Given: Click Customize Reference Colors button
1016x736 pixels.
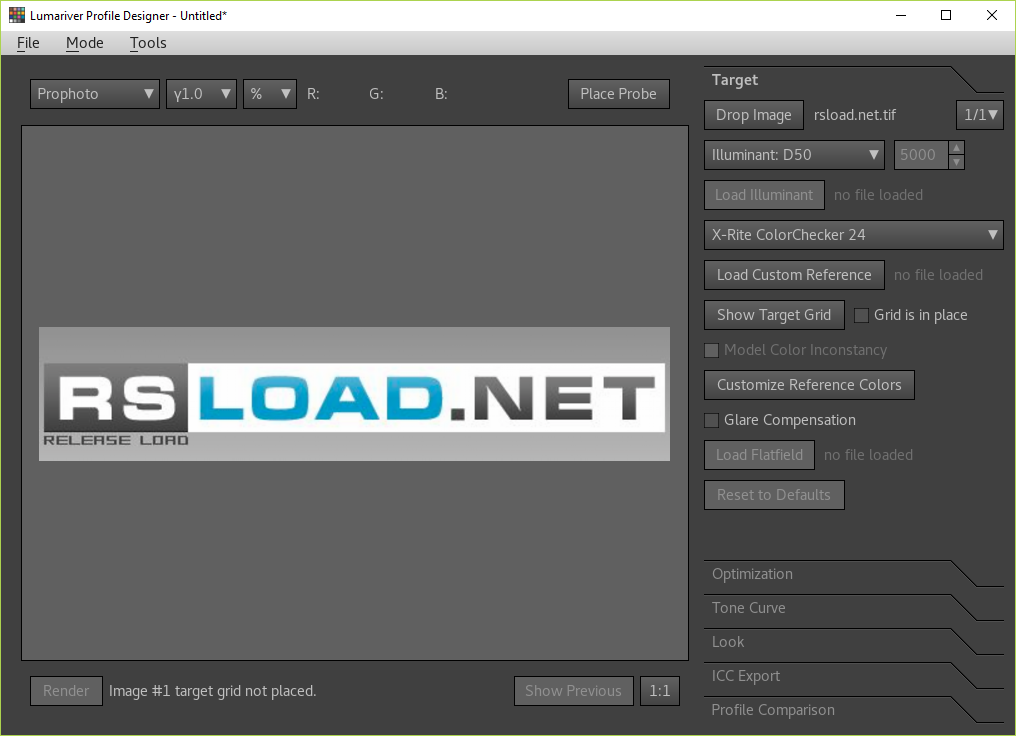Looking at the screenshot, I should [x=809, y=385].
